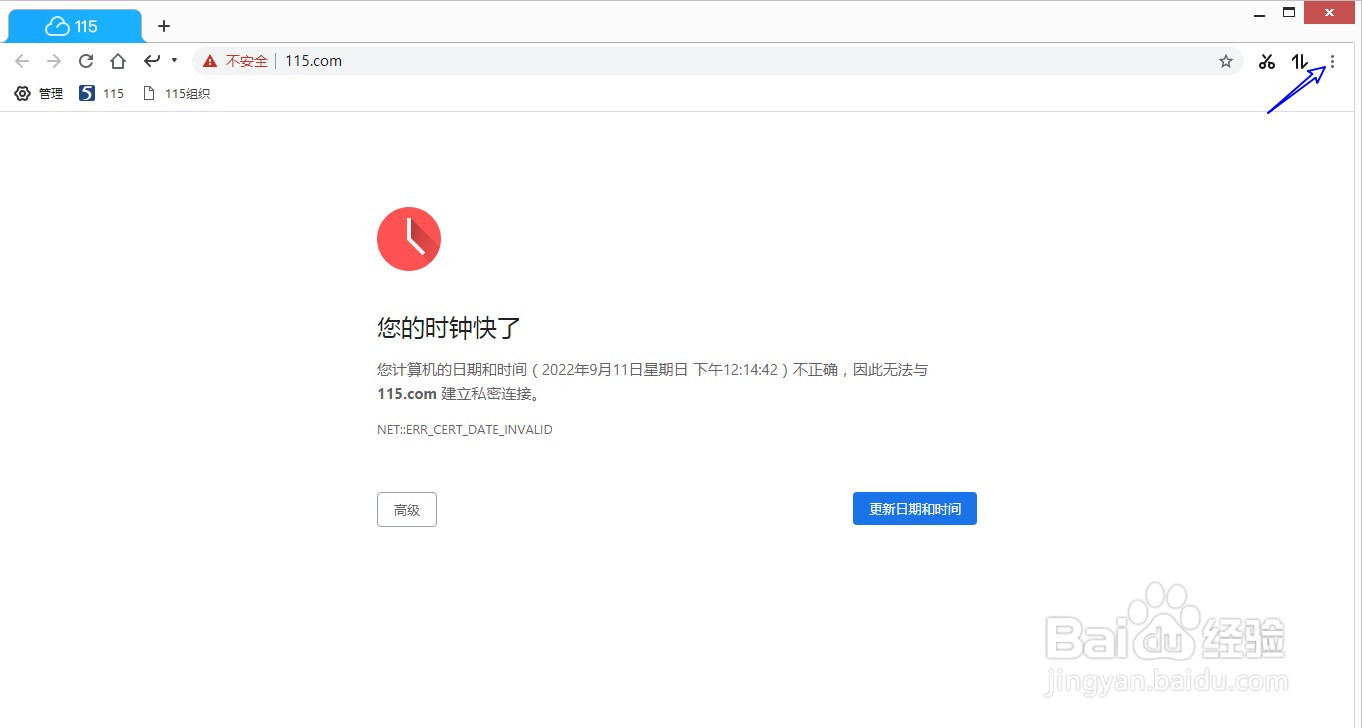Open the transfer arrows icon
The width and height of the screenshot is (1362, 728).
[x=1300, y=61]
